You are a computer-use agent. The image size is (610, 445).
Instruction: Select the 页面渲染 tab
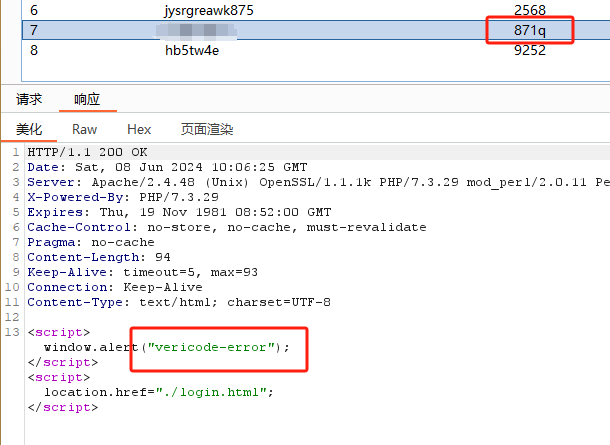coord(207,129)
